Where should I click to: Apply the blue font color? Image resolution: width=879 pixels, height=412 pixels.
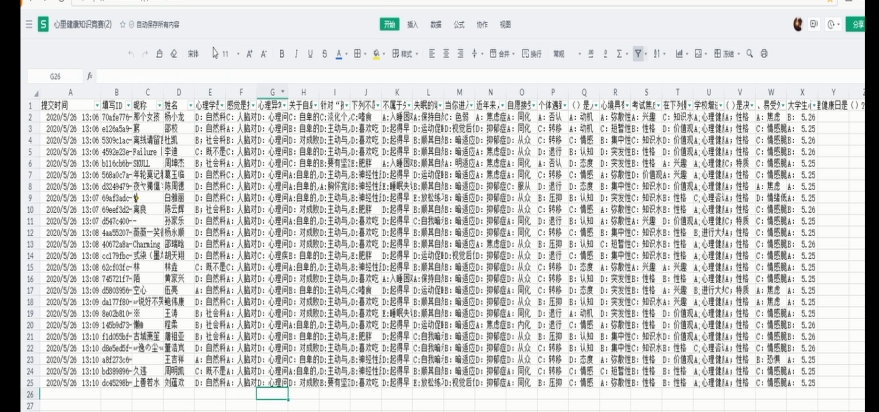(339, 54)
